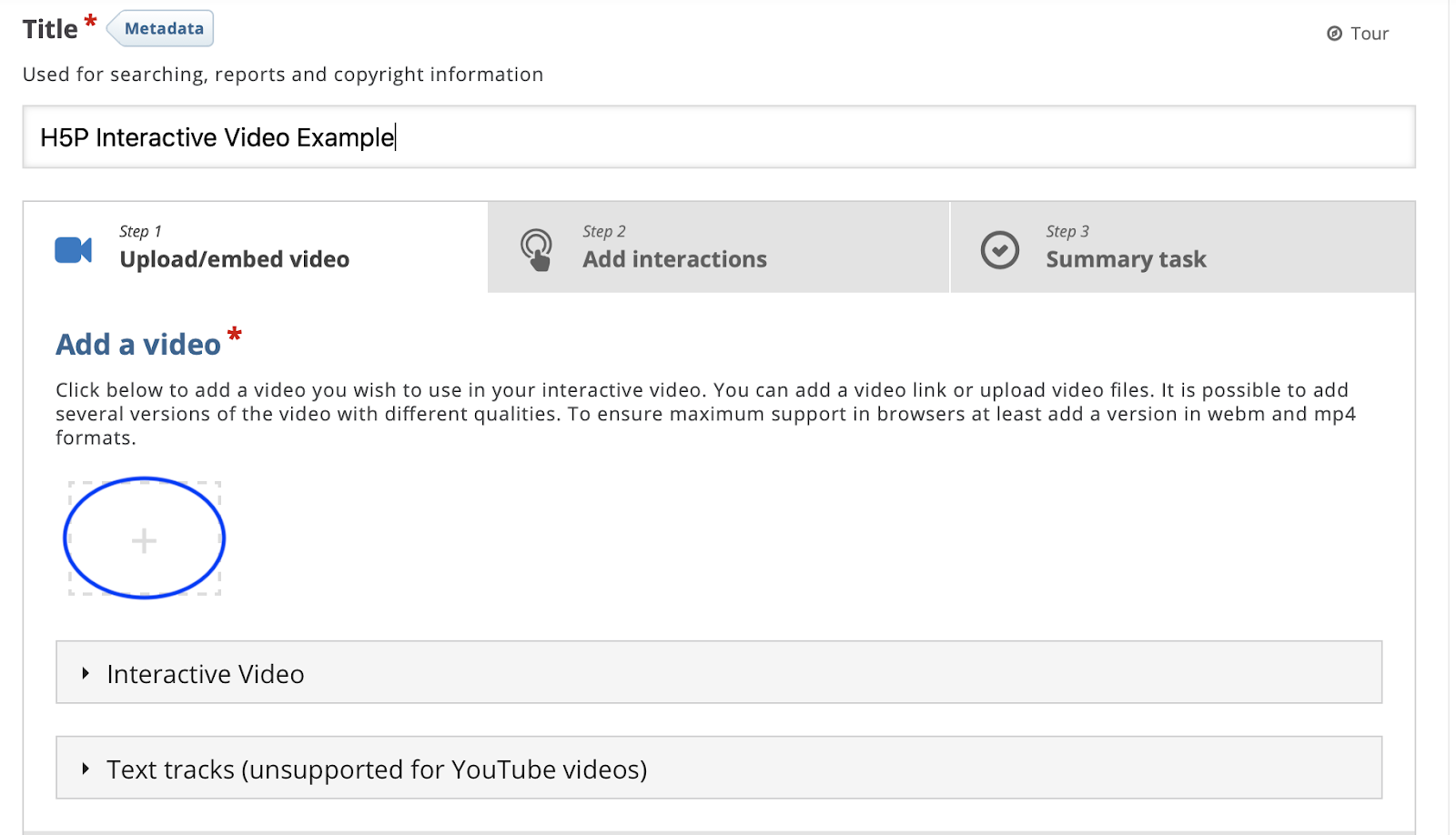Viewport: 1456px width, 835px height.
Task: Click the Metadata button next to Title
Action: coord(161,28)
